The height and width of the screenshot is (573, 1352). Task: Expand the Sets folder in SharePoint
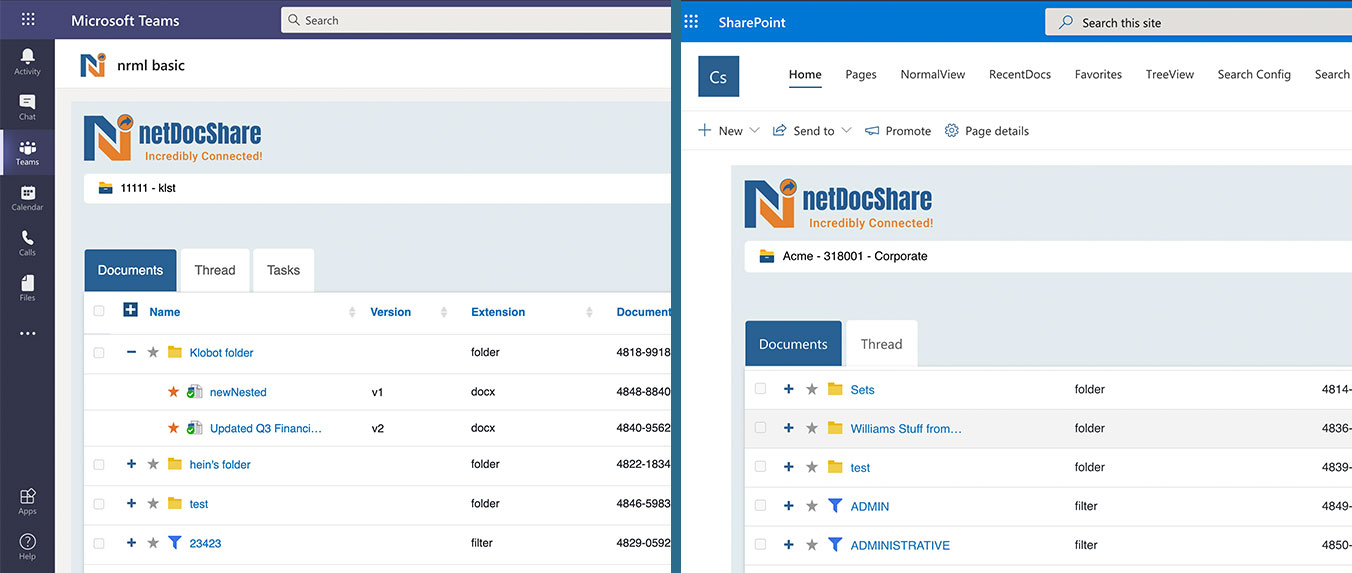[789, 389]
